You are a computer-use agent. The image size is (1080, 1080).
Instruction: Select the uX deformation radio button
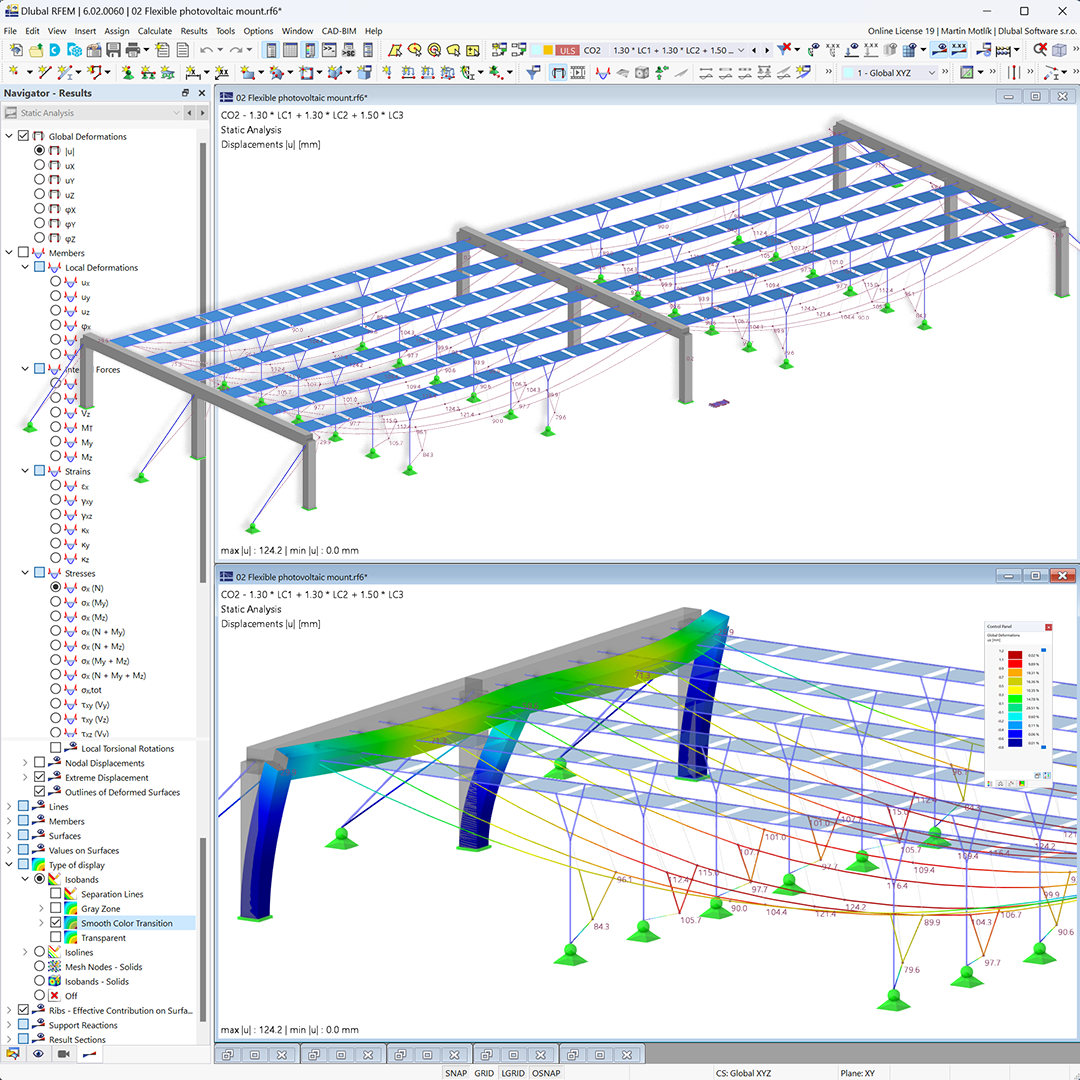[39, 165]
